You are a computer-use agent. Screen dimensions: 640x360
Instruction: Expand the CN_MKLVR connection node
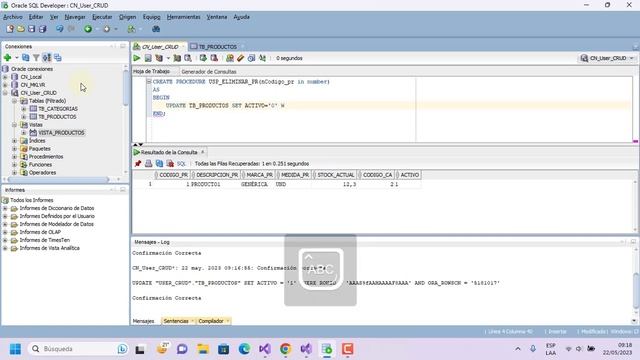point(5,85)
